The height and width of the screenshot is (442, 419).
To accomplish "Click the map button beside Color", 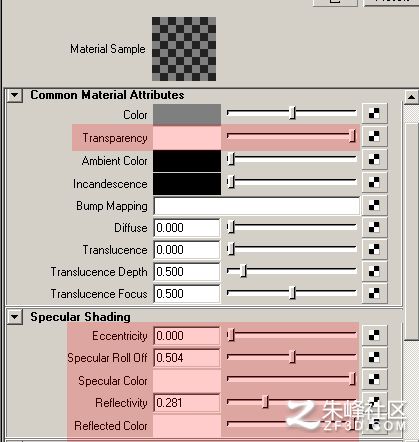I will 374,113.
